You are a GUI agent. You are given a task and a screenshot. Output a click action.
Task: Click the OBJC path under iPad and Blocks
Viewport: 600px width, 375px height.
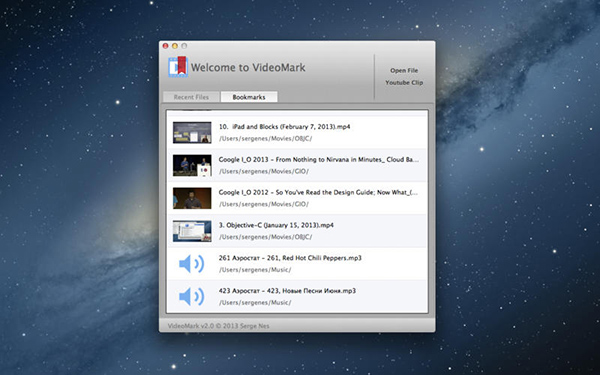[265, 139]
